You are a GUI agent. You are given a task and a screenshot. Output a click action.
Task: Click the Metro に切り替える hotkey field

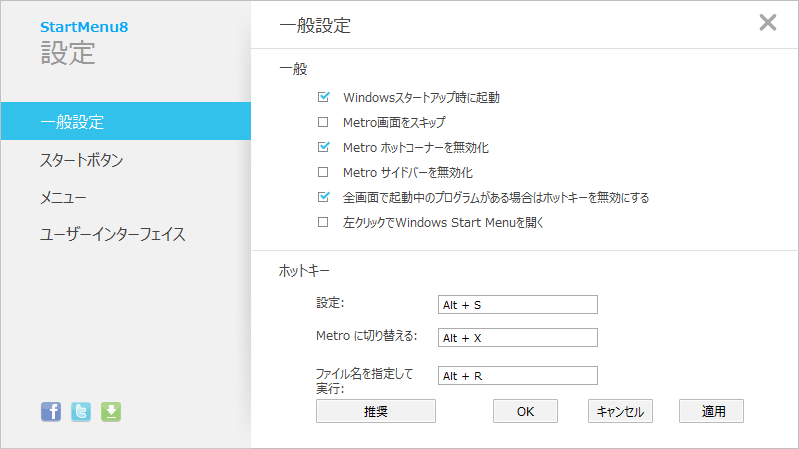[518, 337]
